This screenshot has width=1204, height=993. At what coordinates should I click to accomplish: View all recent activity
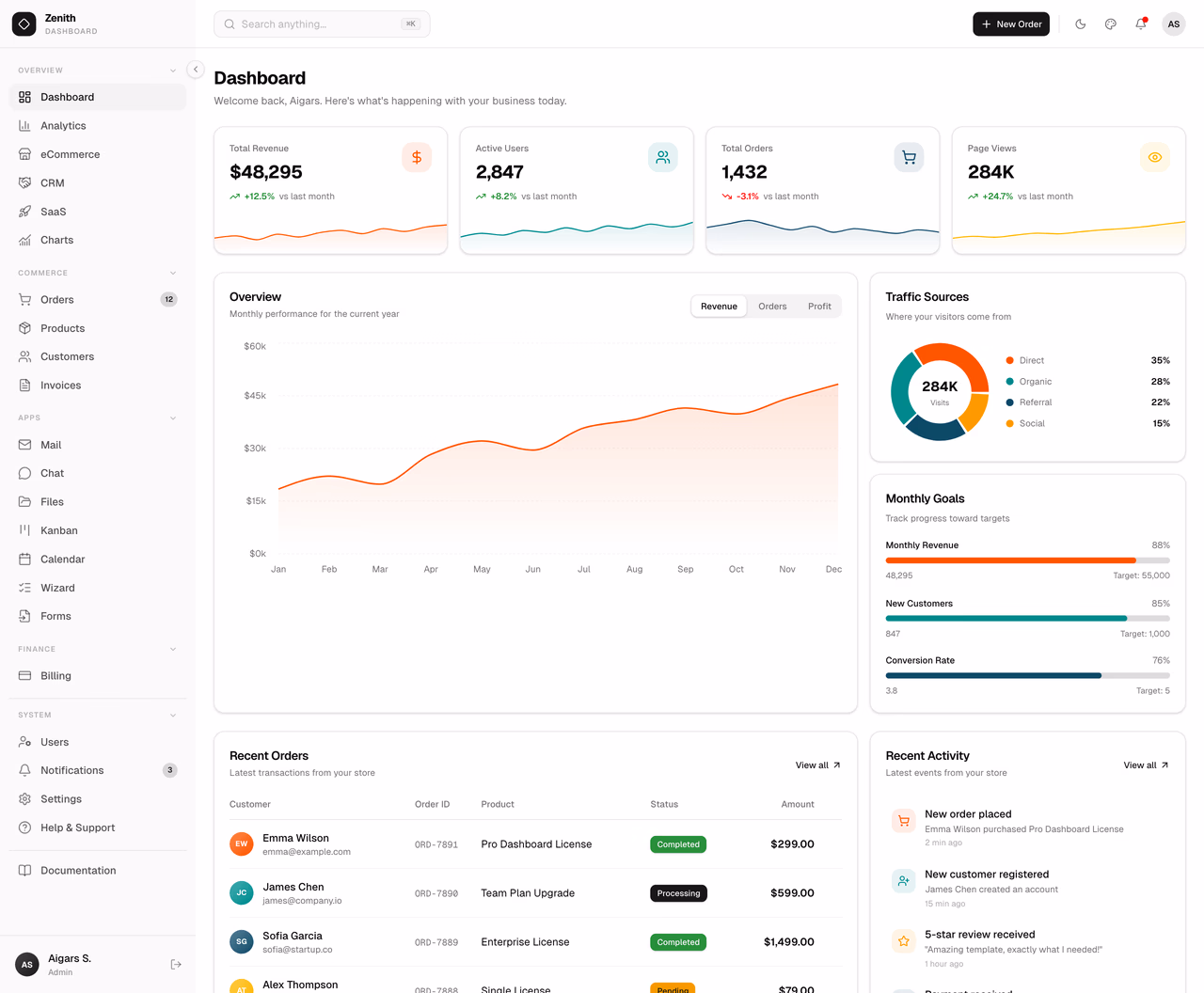click(1147, 765)
